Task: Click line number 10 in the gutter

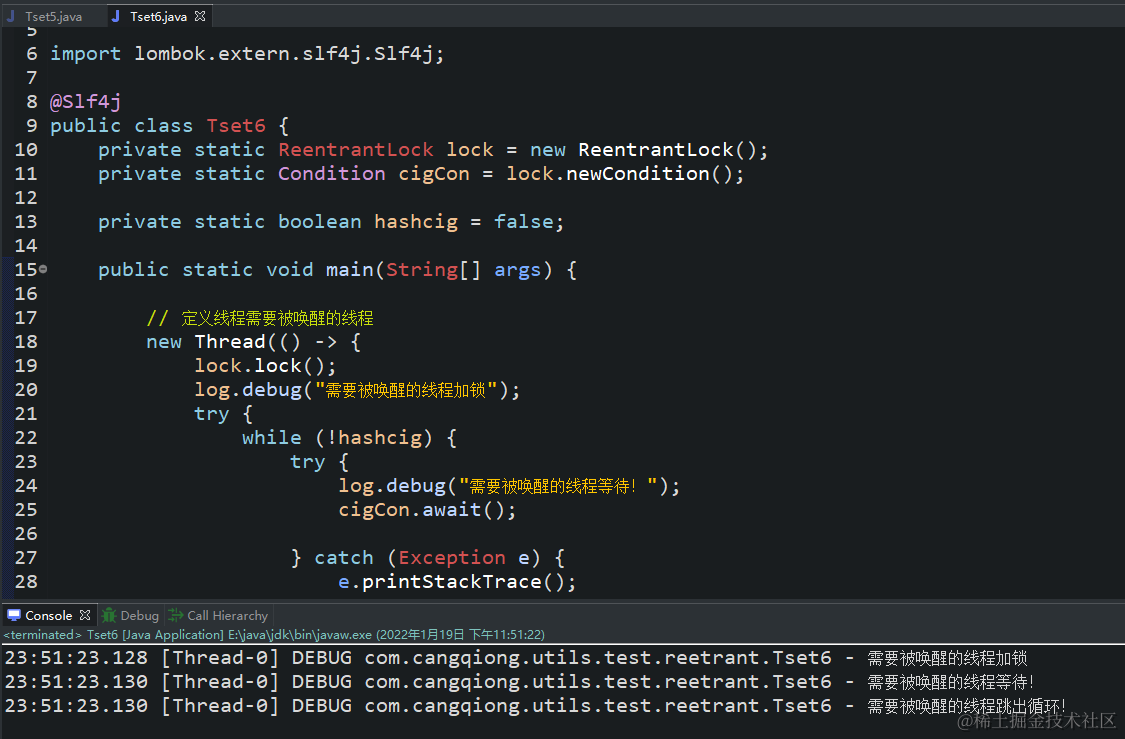Action: (x=26, y=150)
